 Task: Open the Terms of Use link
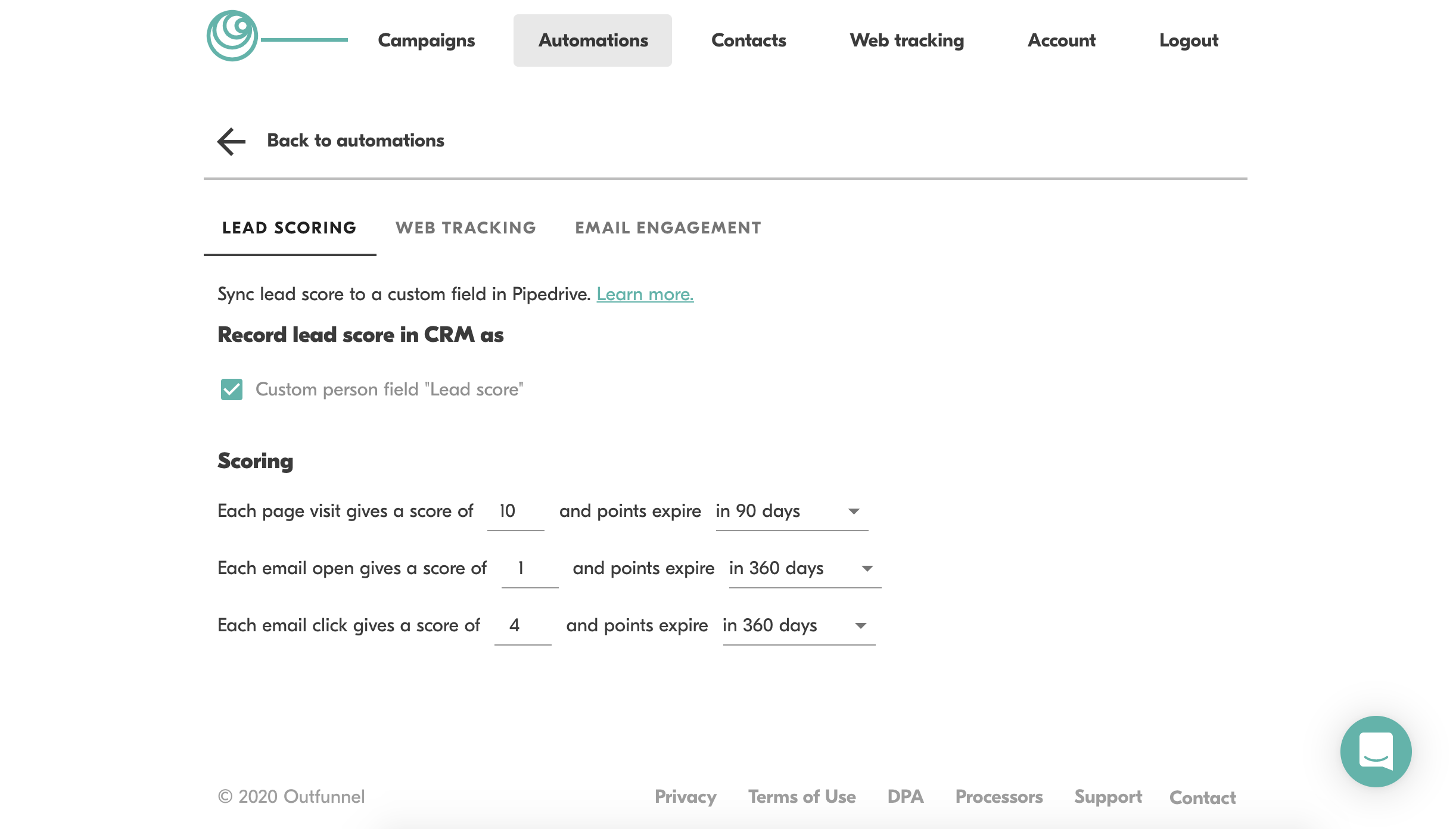(802, 797)
